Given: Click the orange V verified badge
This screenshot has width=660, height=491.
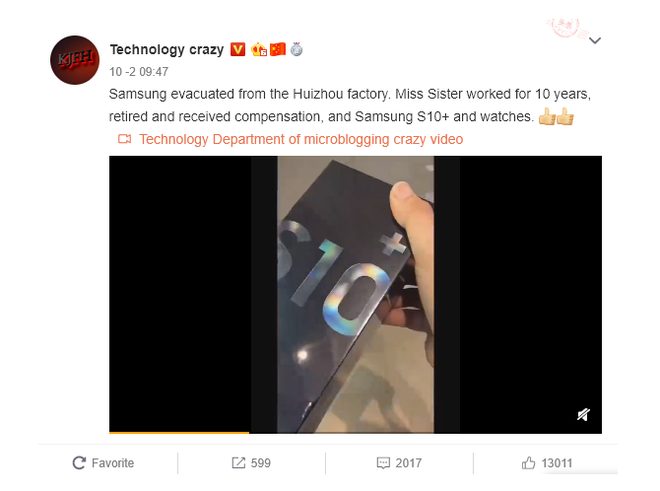Looking at the screenshot, I should click(x=238, y=50).
